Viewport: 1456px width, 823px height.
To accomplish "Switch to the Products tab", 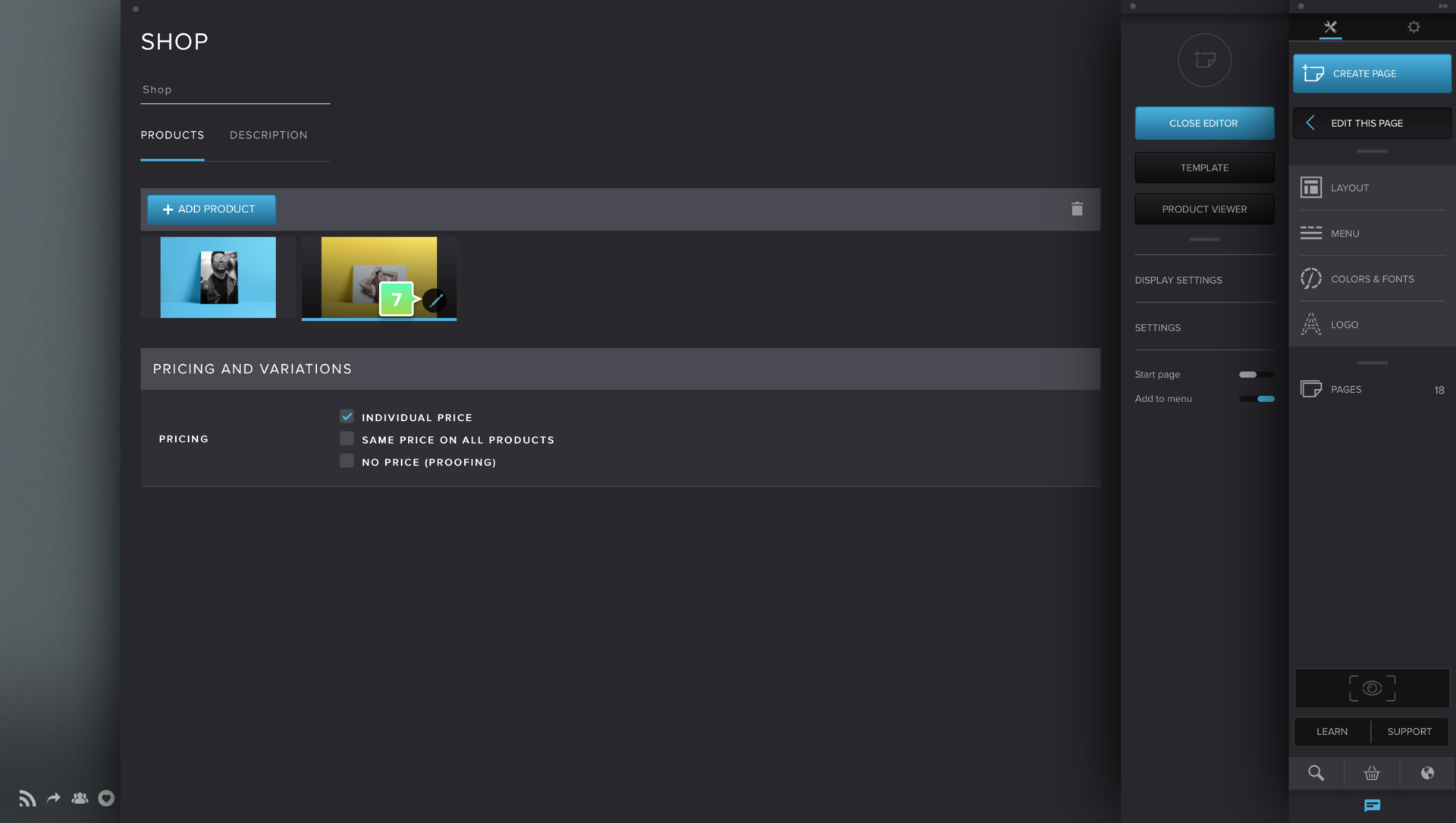I will tap(172, 135).
